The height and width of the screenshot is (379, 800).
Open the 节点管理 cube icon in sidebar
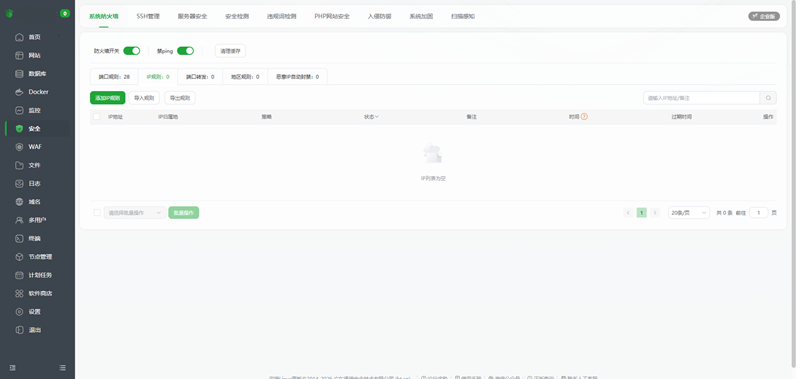(19, 257)
